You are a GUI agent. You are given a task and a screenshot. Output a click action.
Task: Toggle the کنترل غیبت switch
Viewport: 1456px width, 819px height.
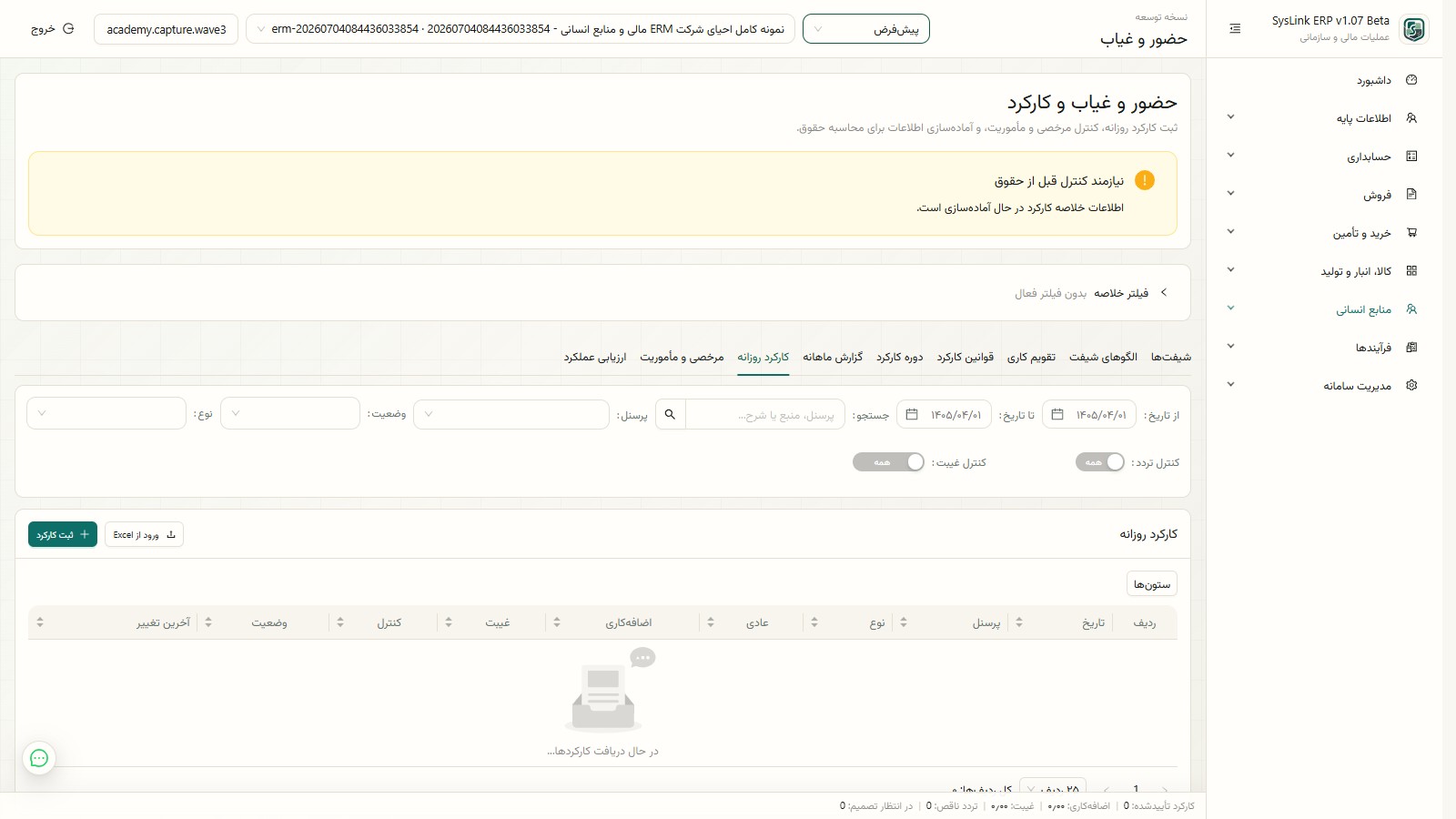click(x=888, y=462)
